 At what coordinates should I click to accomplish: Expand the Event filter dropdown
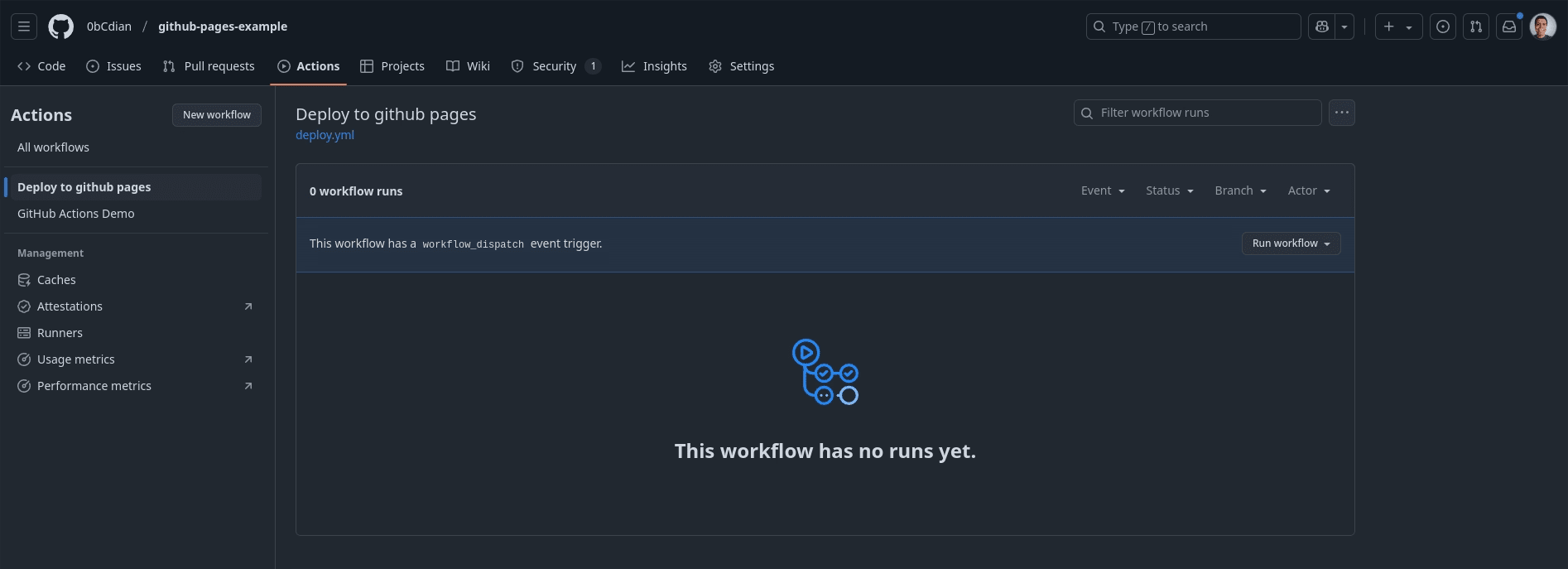point(1103,190)
